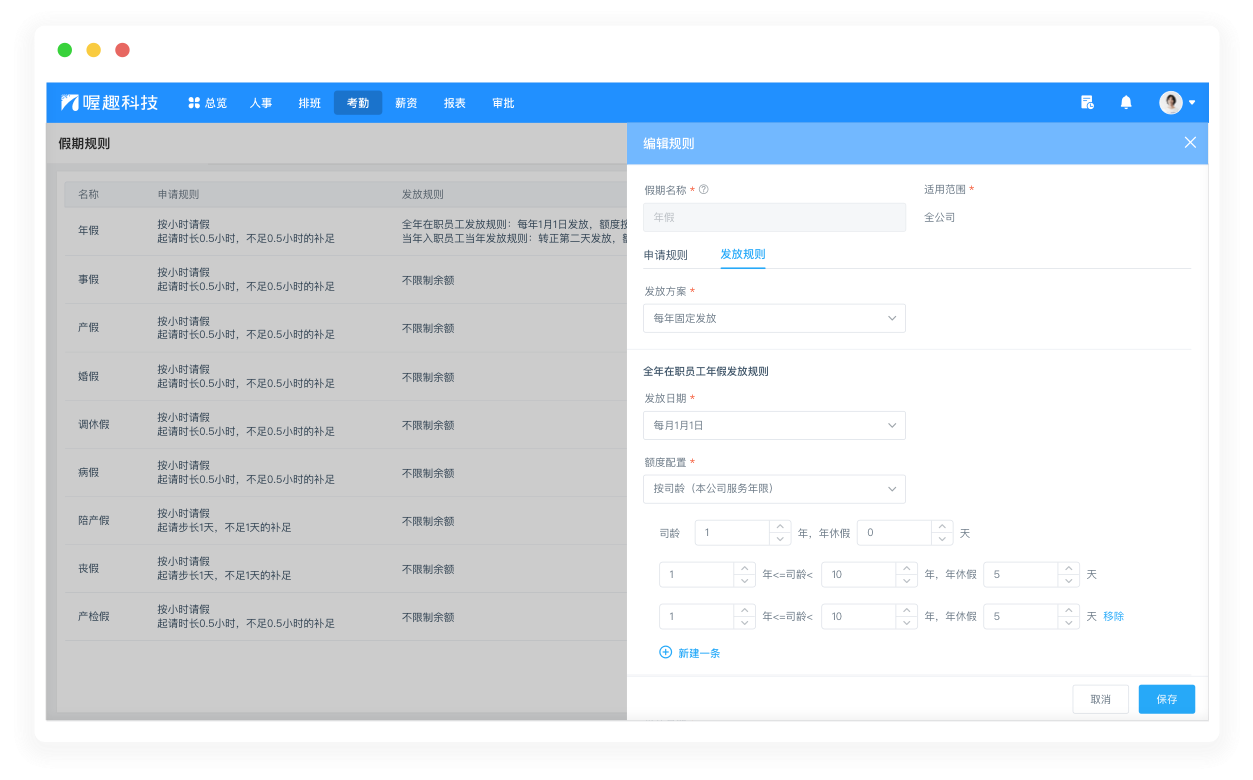Click 不限制余额 in the 丧假 row
Screen dimensions: 1253x780
[x=428, y=569]
